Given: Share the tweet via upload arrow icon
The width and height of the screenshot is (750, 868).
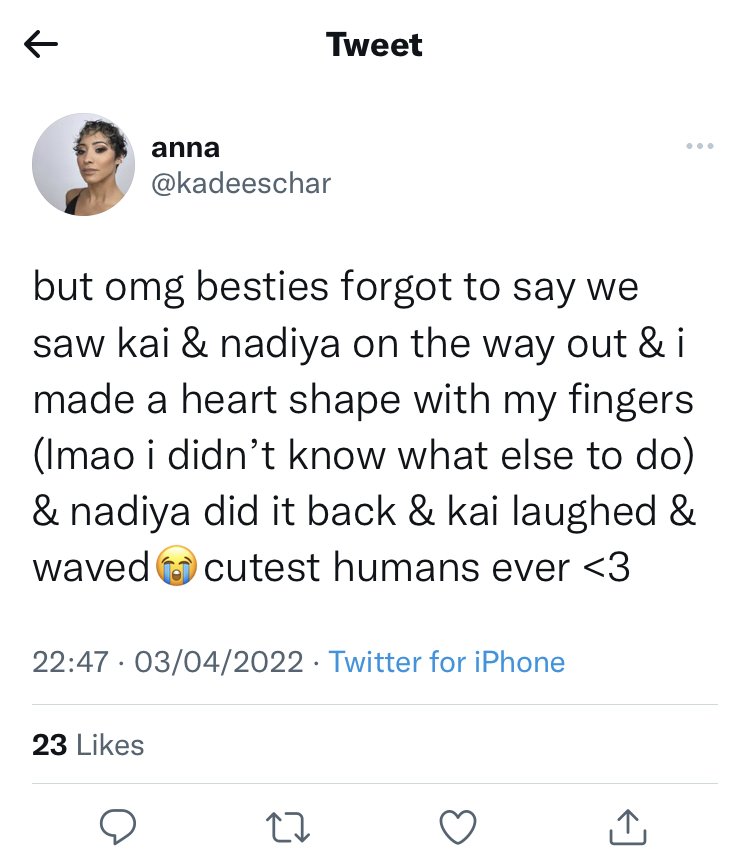Looking at the screenshot, I should (x=628, y=827).
